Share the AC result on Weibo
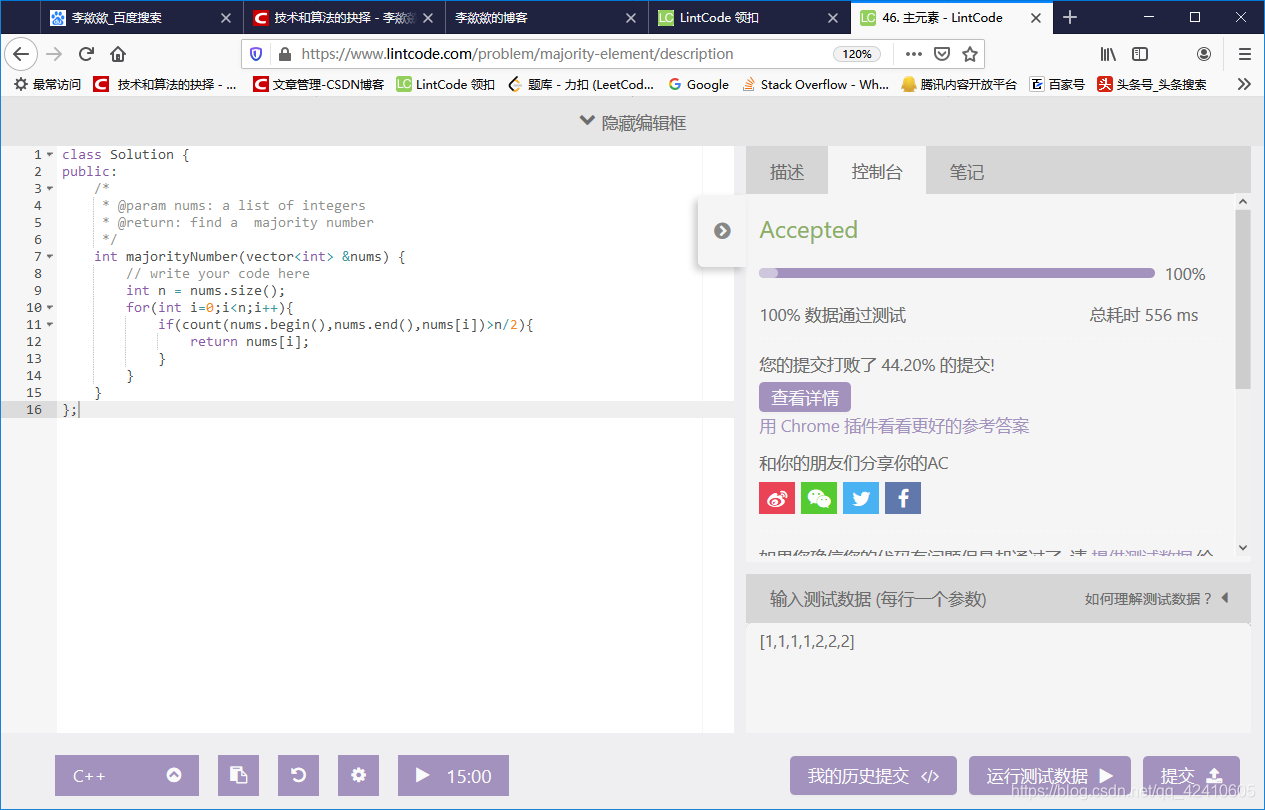This screenshot has width=1265, height=810. pos(777,497)
